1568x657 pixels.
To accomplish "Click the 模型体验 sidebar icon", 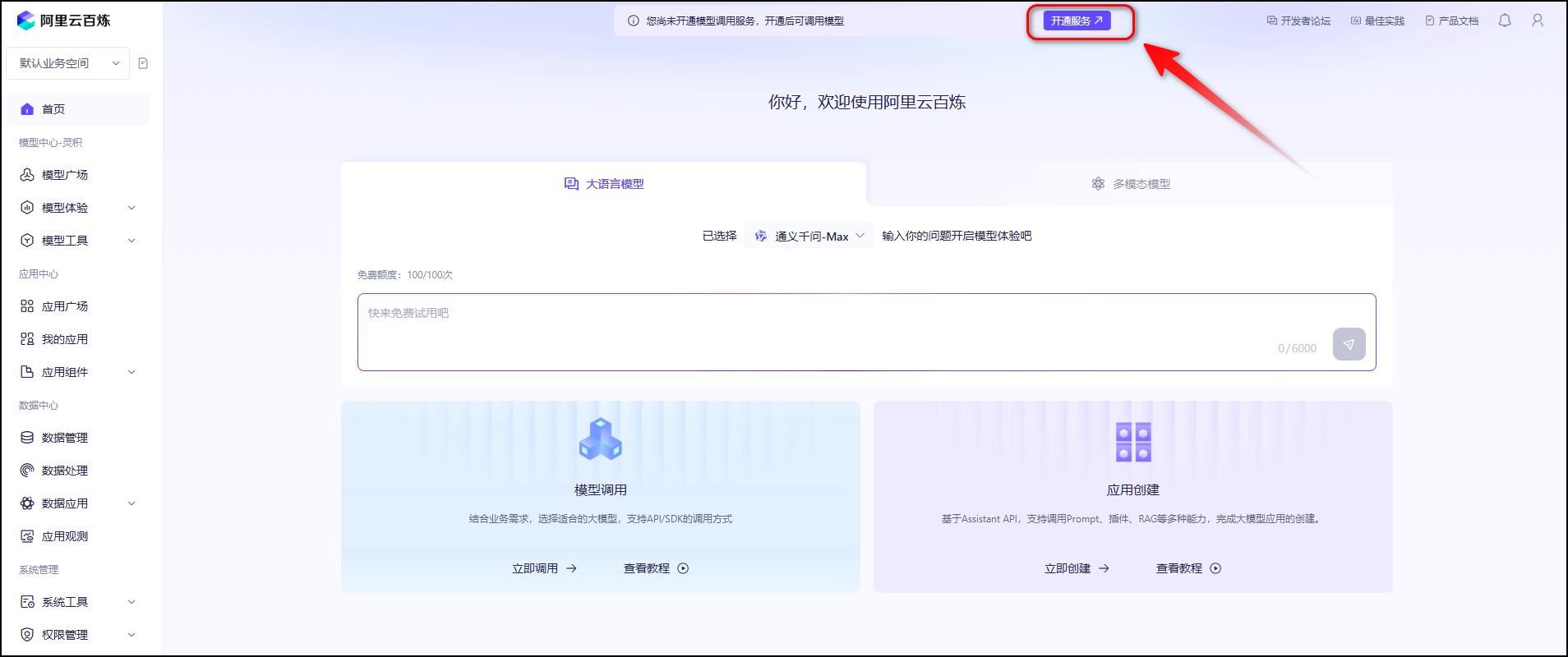I will [27, 208].
